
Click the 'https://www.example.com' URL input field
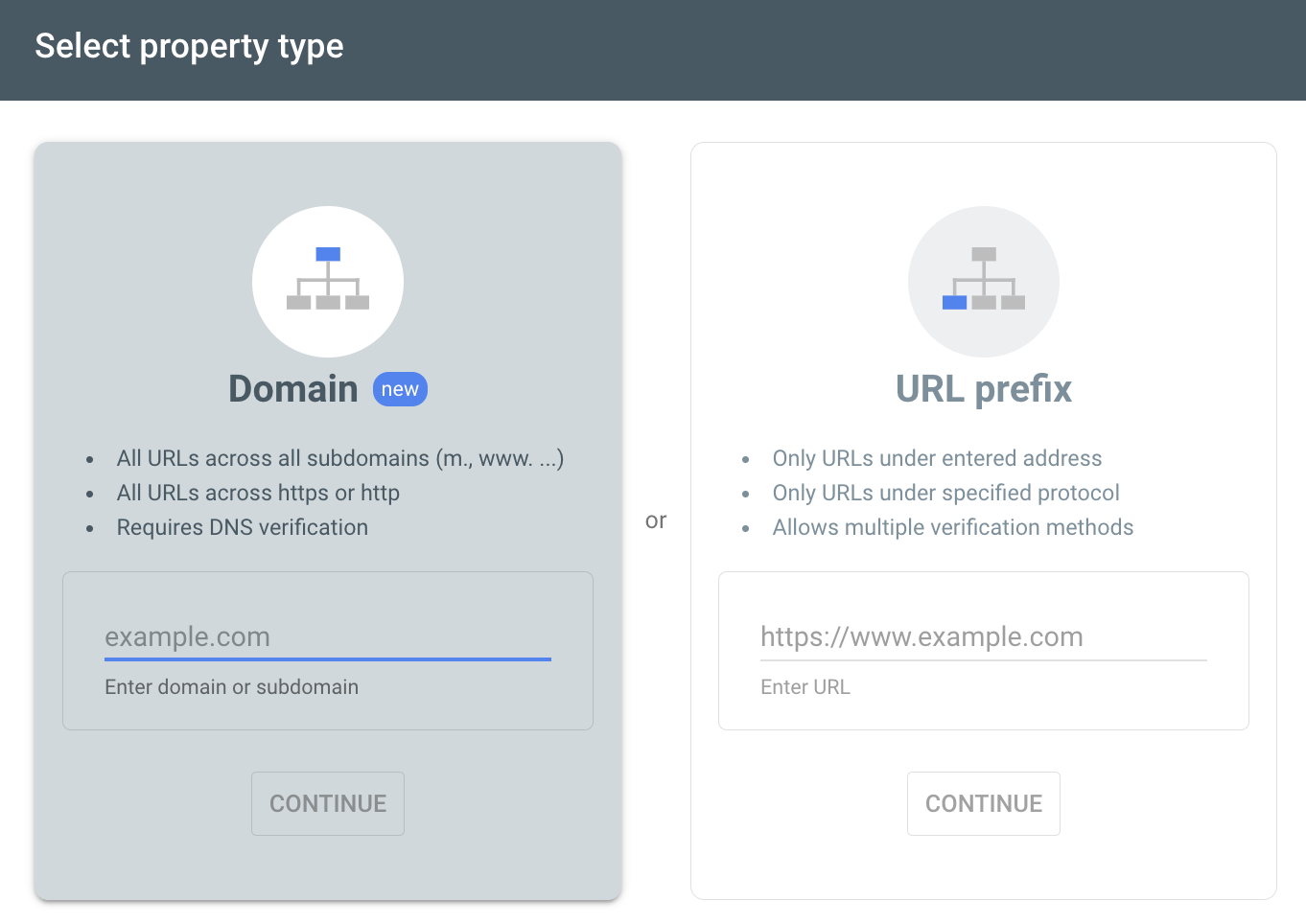(984, 636)
